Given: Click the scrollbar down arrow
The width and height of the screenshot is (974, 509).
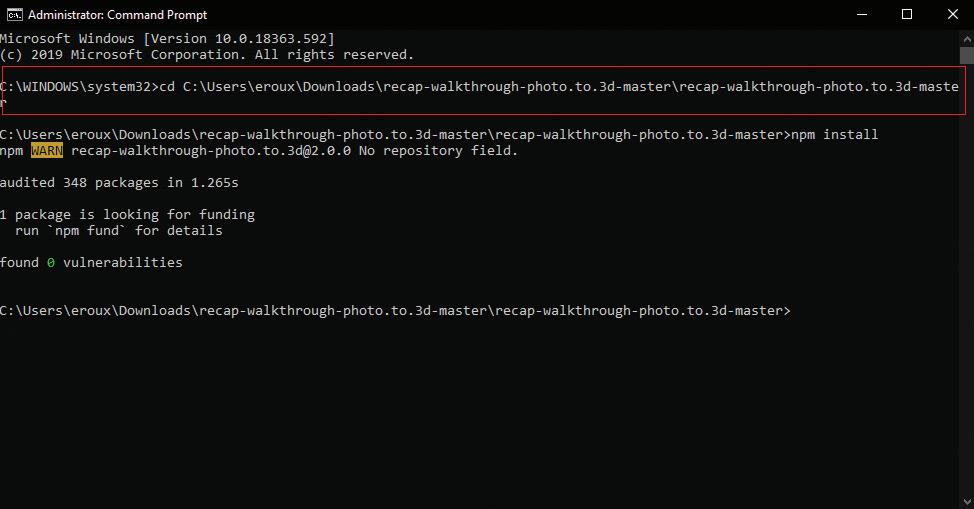Looking at the screenshot, I should tap(967, 501).
